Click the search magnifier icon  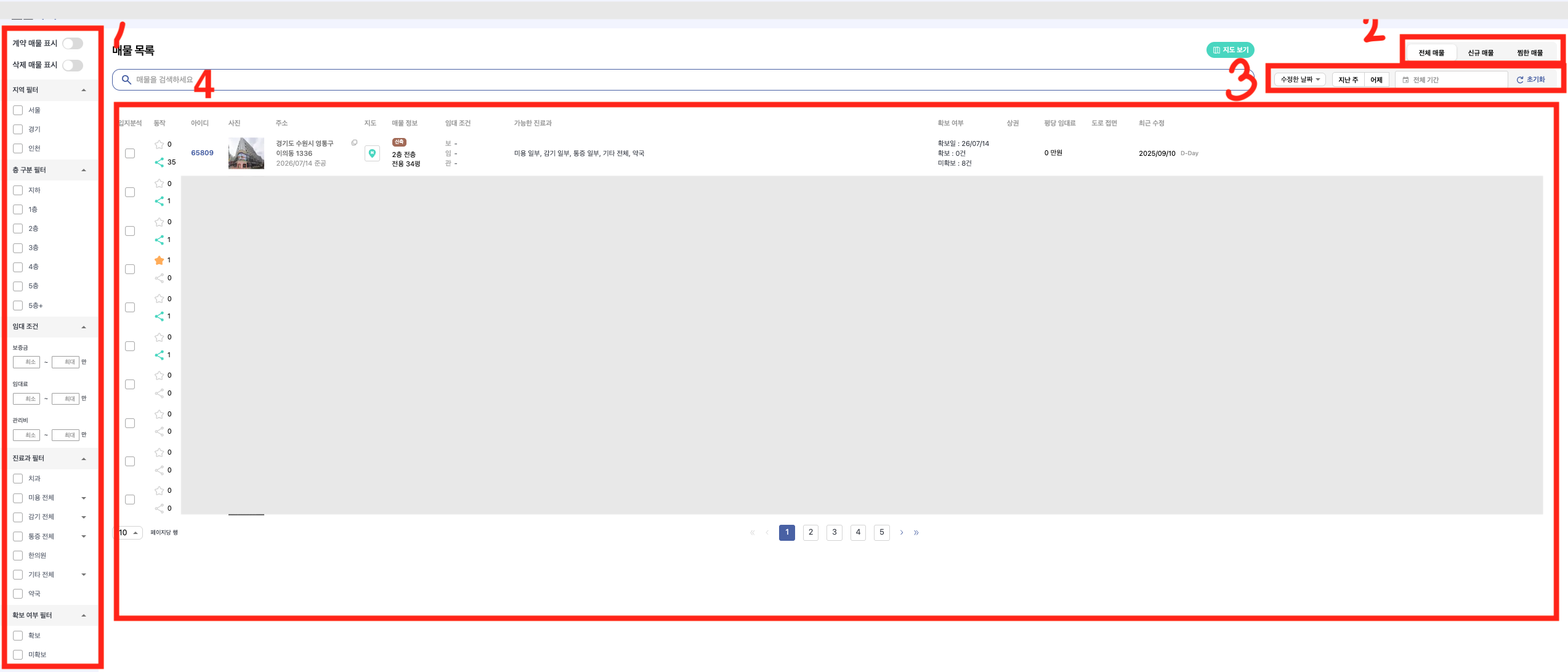126,79
